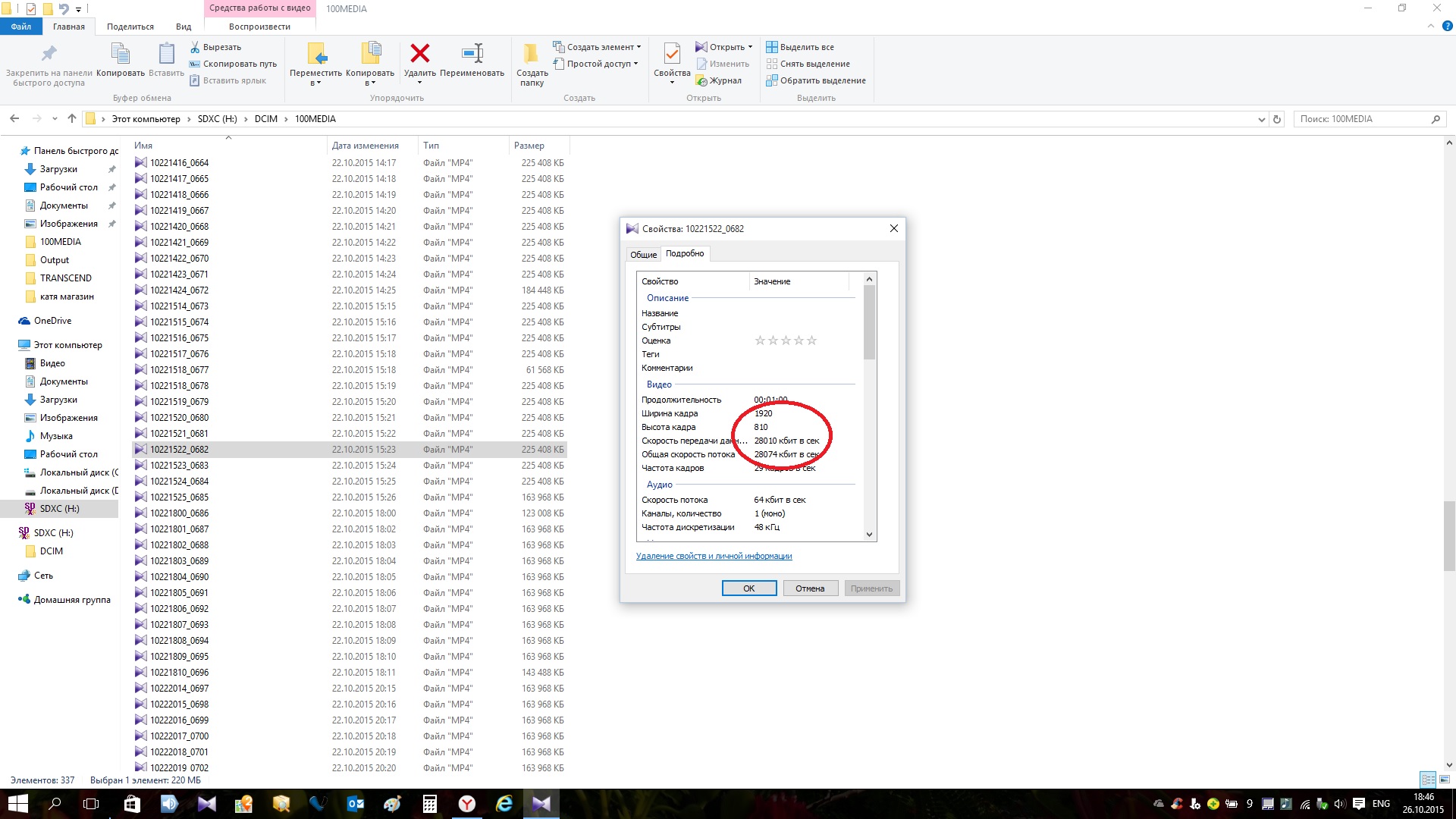Click the remove properties and personal information link
1456x819 pixels.
[714, 556]
